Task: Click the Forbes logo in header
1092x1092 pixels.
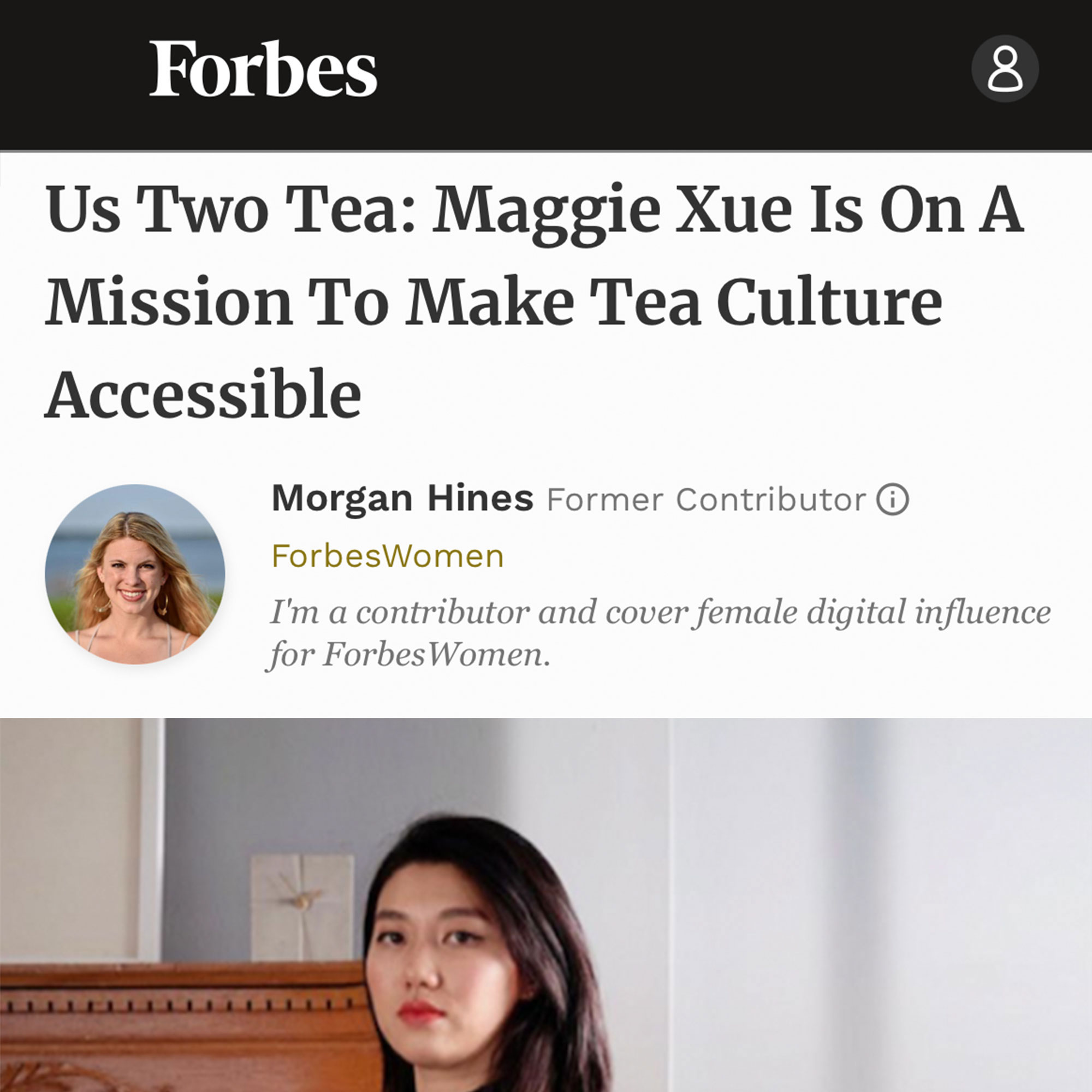Action: coord(263,68)
